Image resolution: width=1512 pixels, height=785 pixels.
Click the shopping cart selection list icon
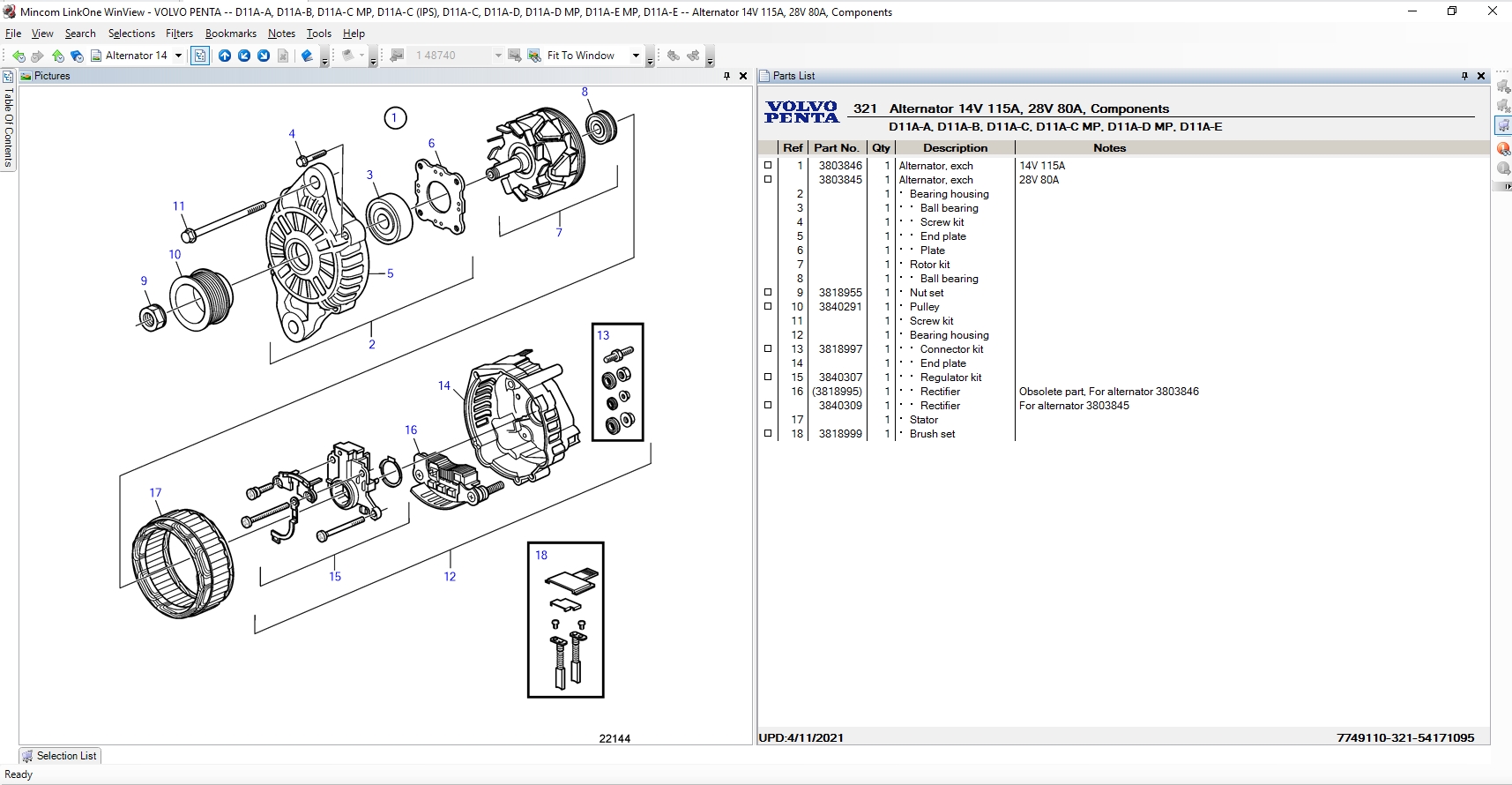click(x=1503, y=126)
